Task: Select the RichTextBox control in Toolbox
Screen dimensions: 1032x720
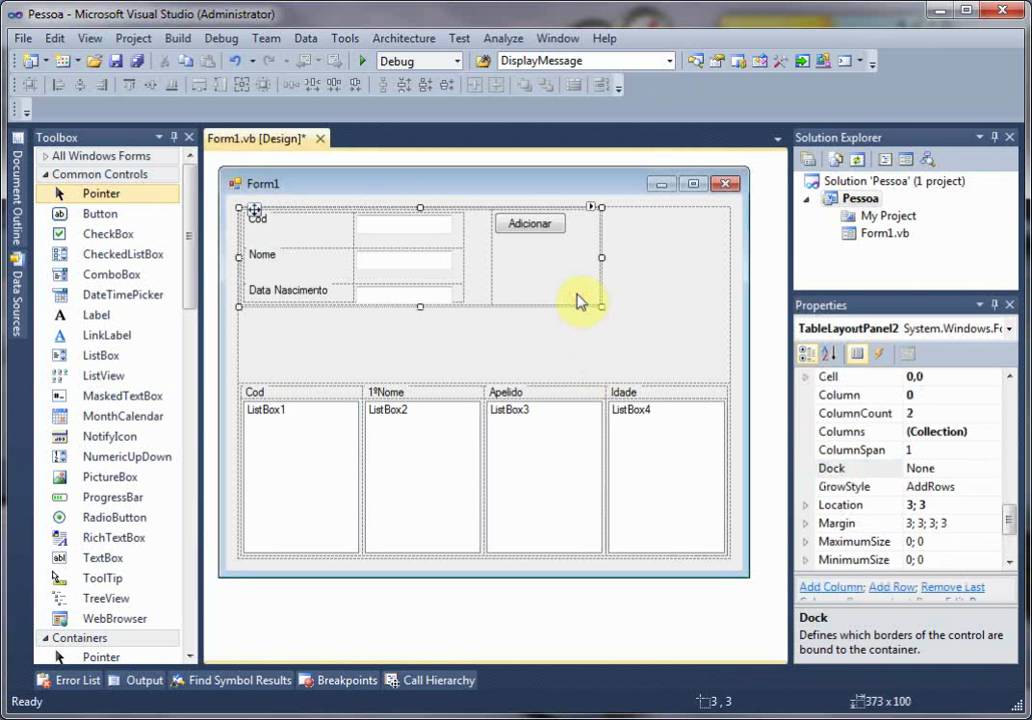Action: click(114, 538)
